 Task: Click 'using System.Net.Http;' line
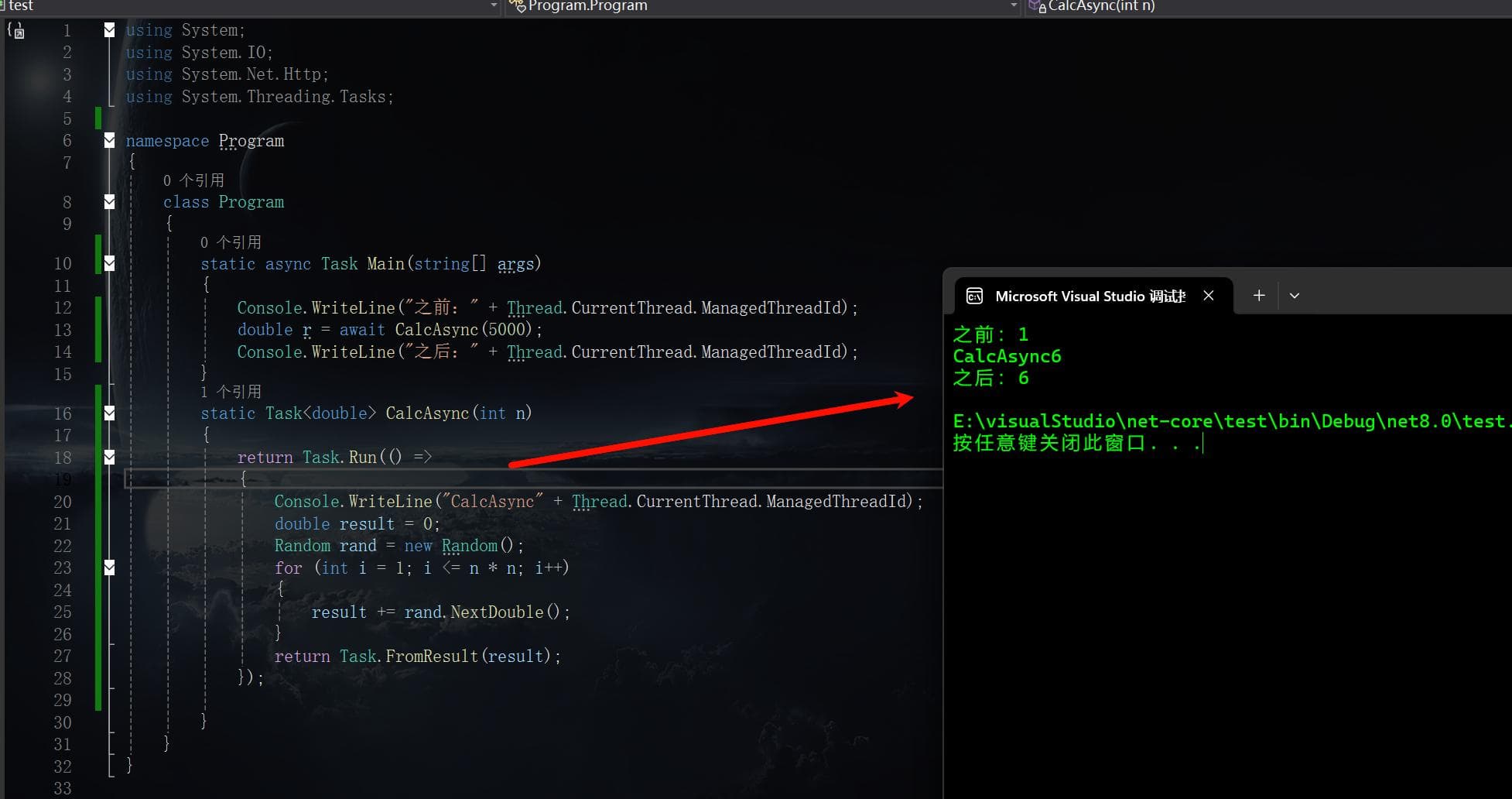227,74
